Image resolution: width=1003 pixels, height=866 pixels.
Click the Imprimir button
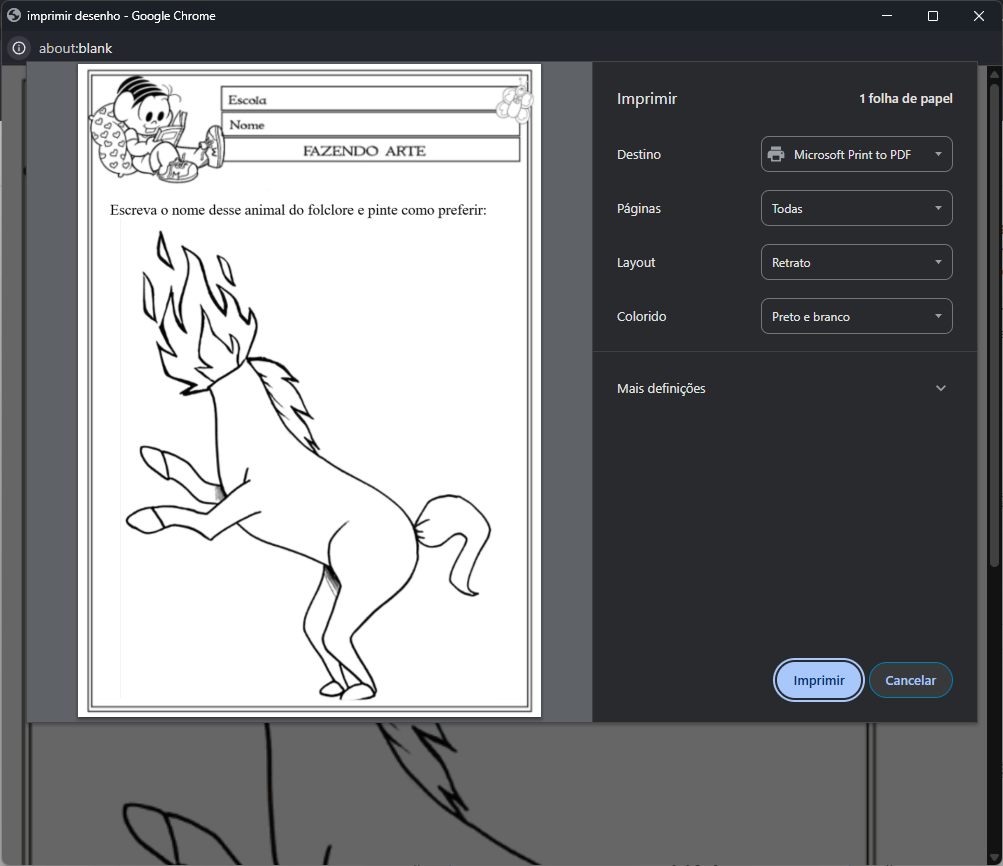coord(818,680)
